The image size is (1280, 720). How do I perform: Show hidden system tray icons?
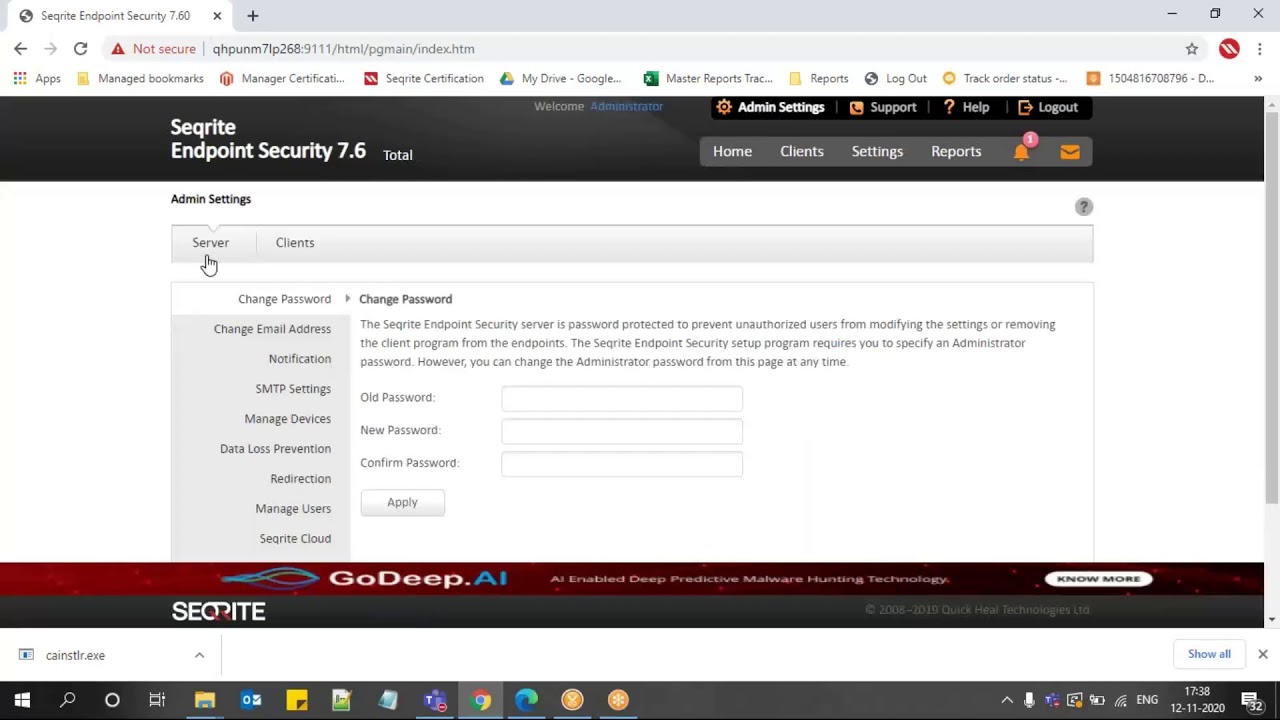[x=1007, y=700]
